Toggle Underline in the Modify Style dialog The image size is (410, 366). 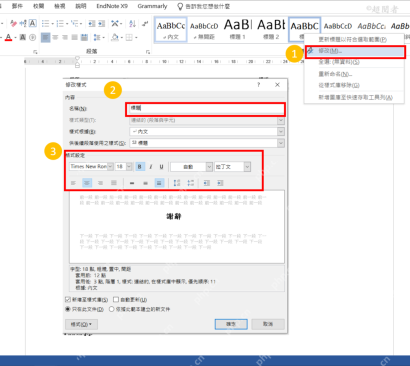click(161, 167)
